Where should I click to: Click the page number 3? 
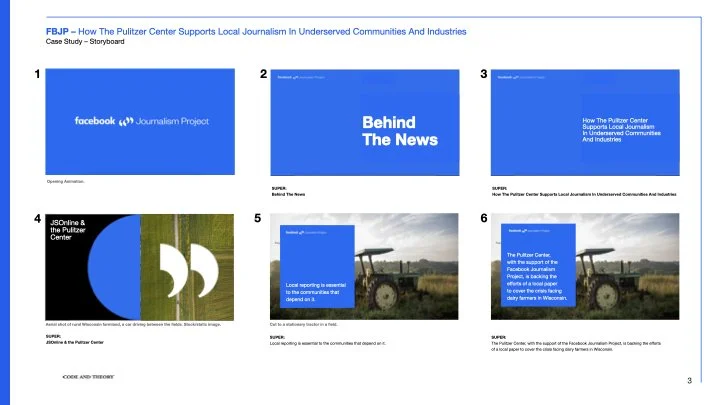point(689,381)
